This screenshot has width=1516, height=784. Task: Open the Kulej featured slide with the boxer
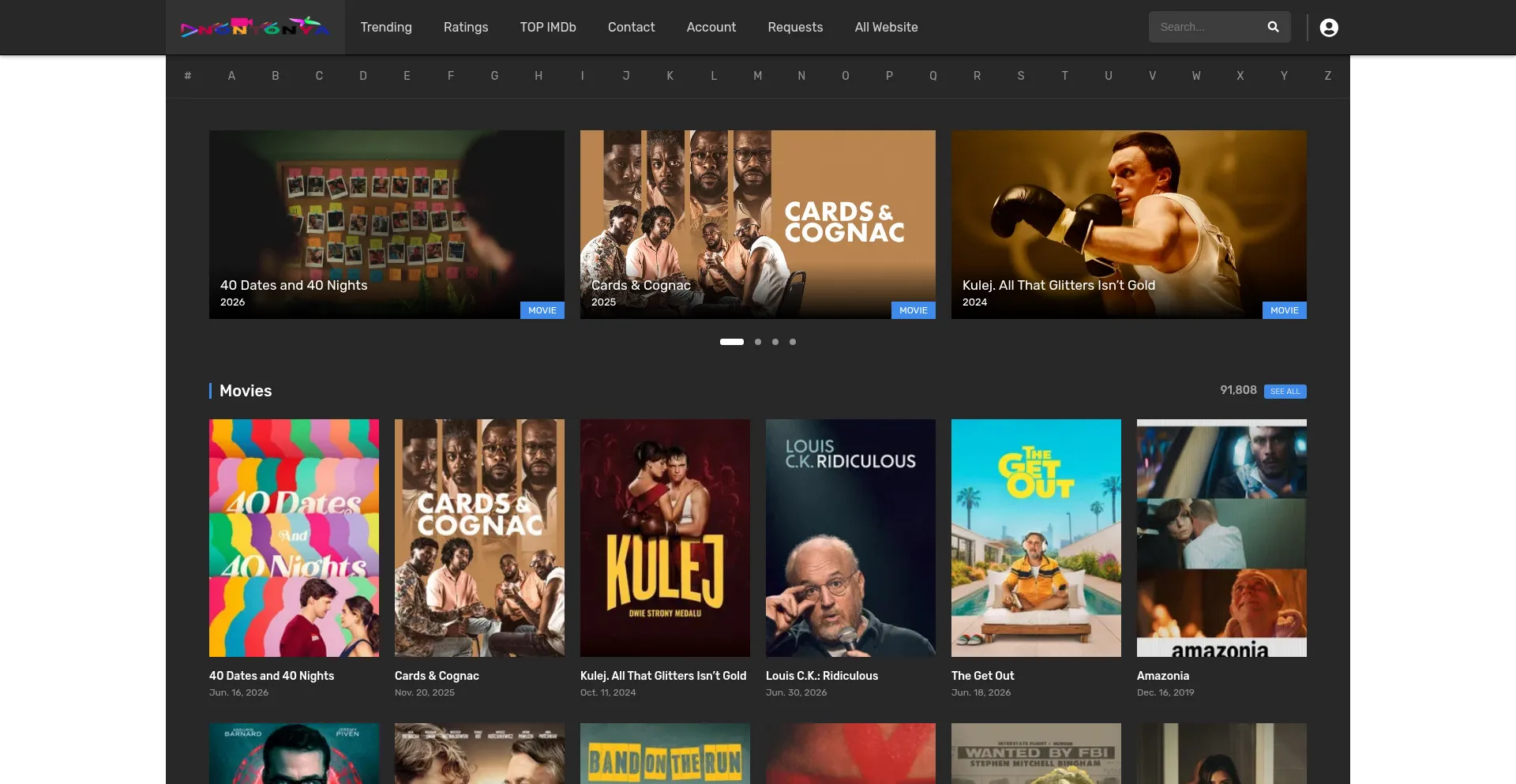click(x=1129, y=224)
